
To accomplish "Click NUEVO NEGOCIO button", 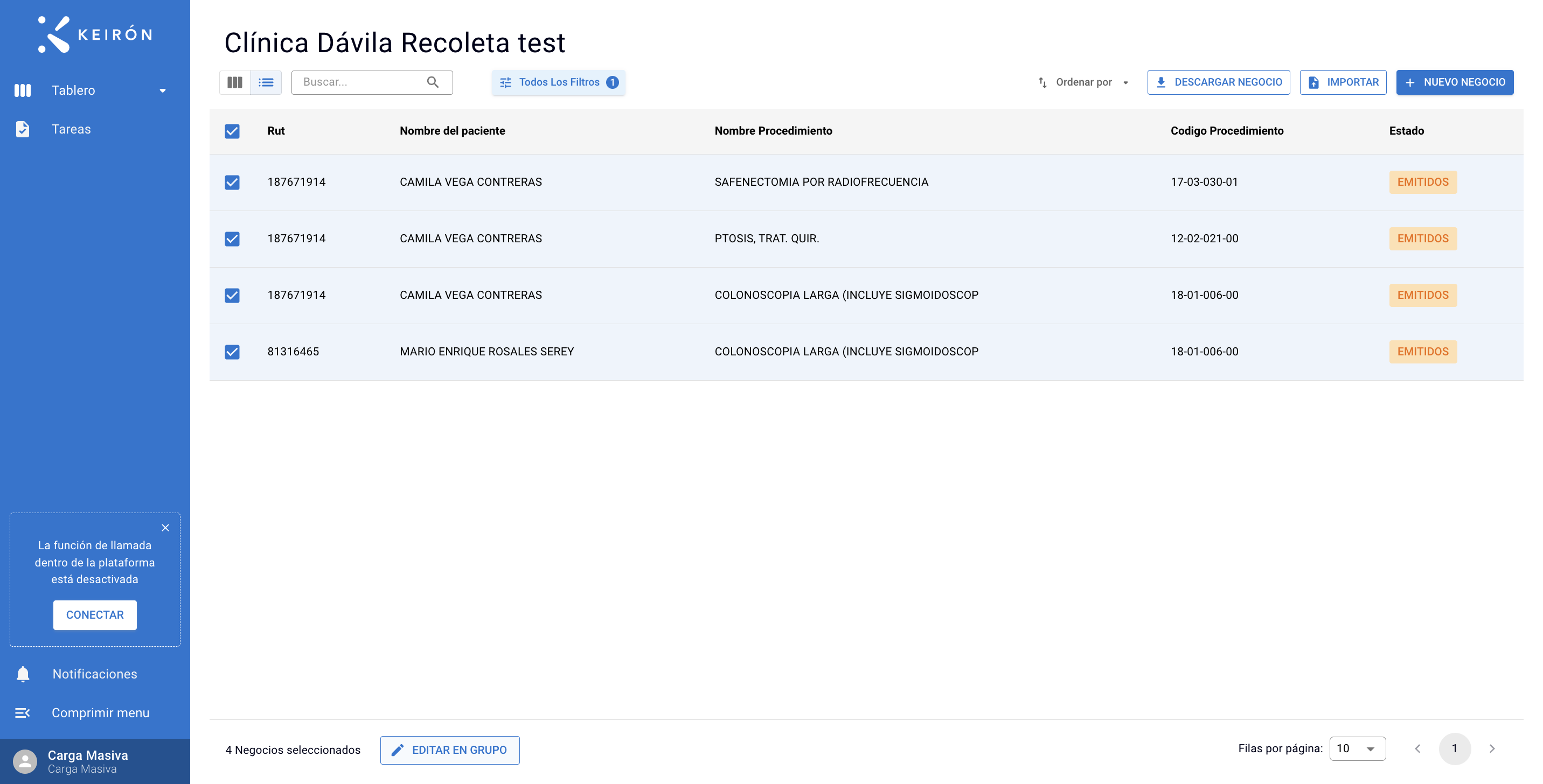I will 1454,82.
